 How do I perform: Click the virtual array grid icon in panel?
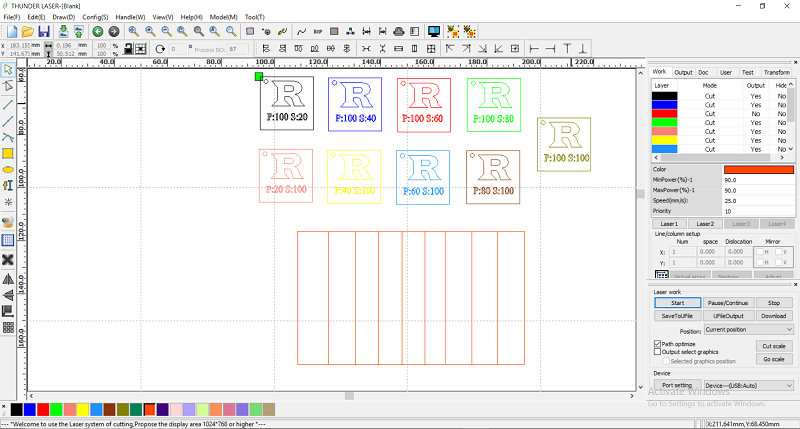tap(662, 275)
